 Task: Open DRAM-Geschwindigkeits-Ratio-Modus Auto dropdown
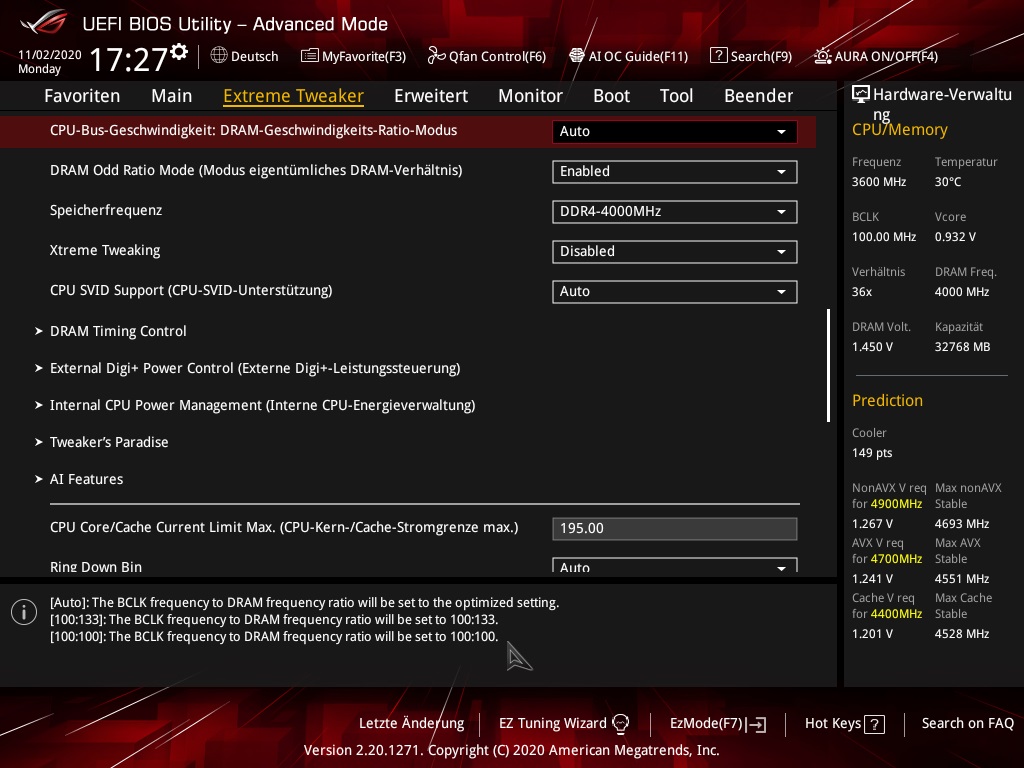tap(675, 131)
